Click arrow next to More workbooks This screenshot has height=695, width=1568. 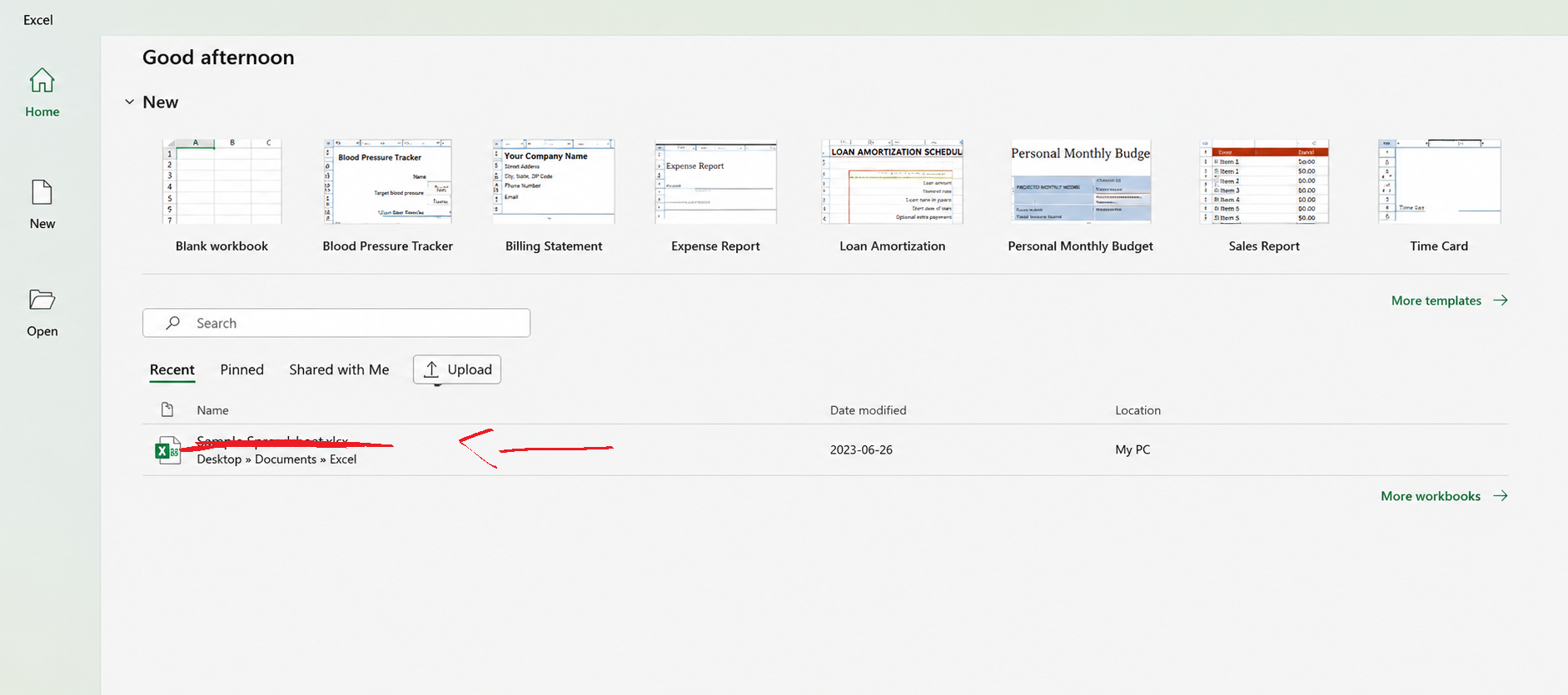(x=1501, y=496)
